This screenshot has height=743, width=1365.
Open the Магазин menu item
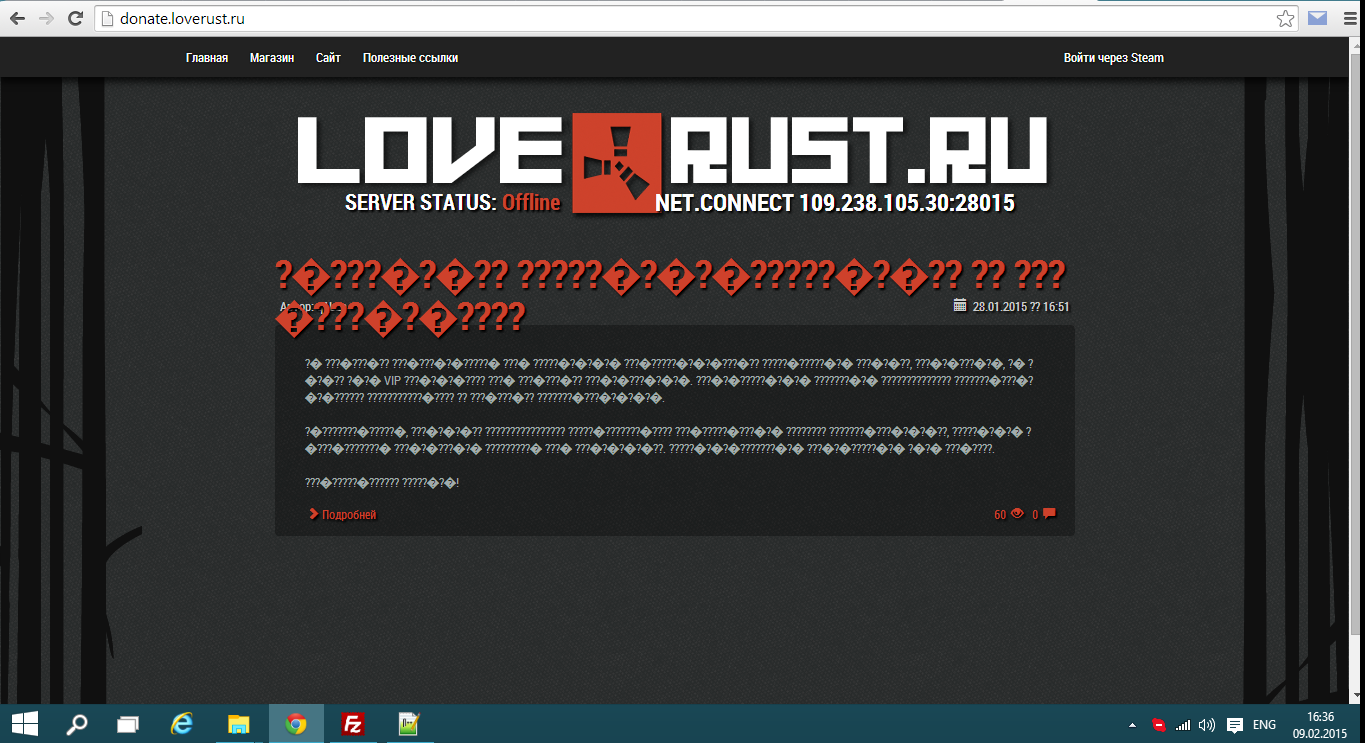pyautogui.click(x=272, y=58)
